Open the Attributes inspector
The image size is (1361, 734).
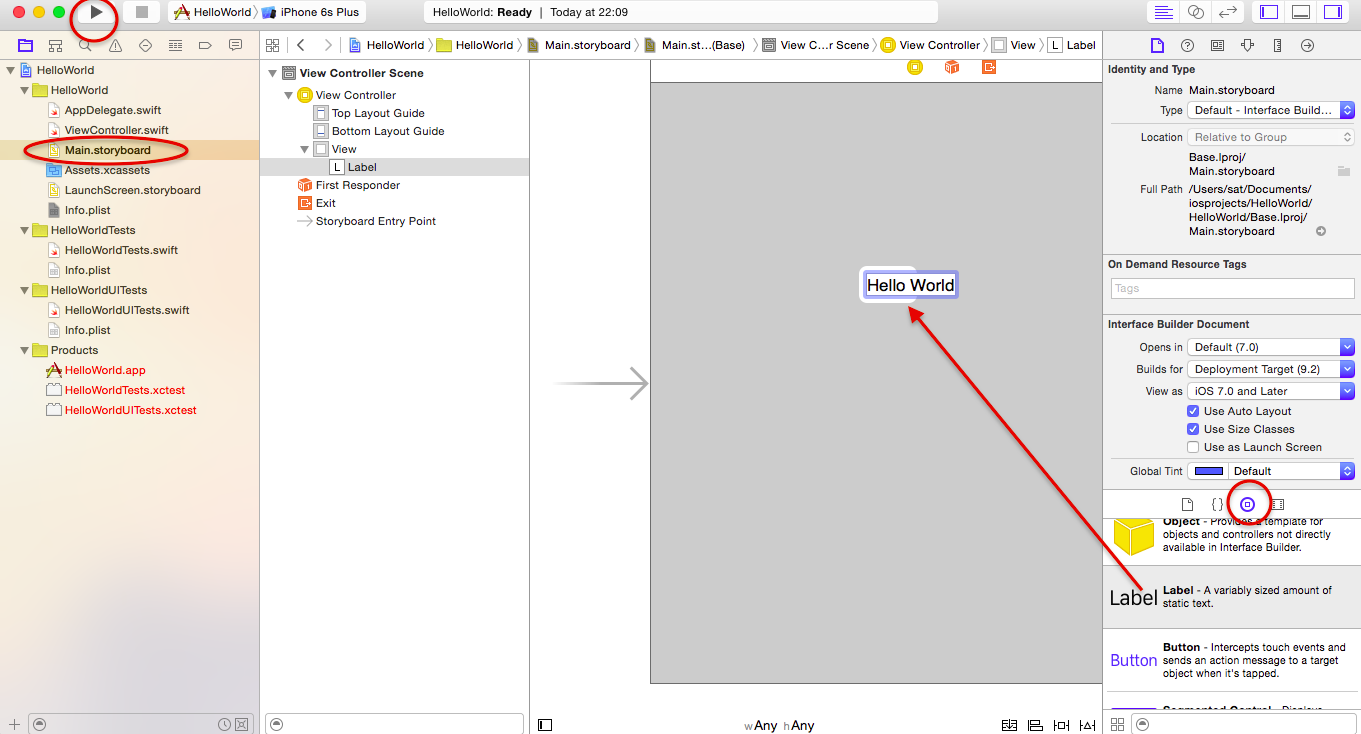tap(1247, 45)
